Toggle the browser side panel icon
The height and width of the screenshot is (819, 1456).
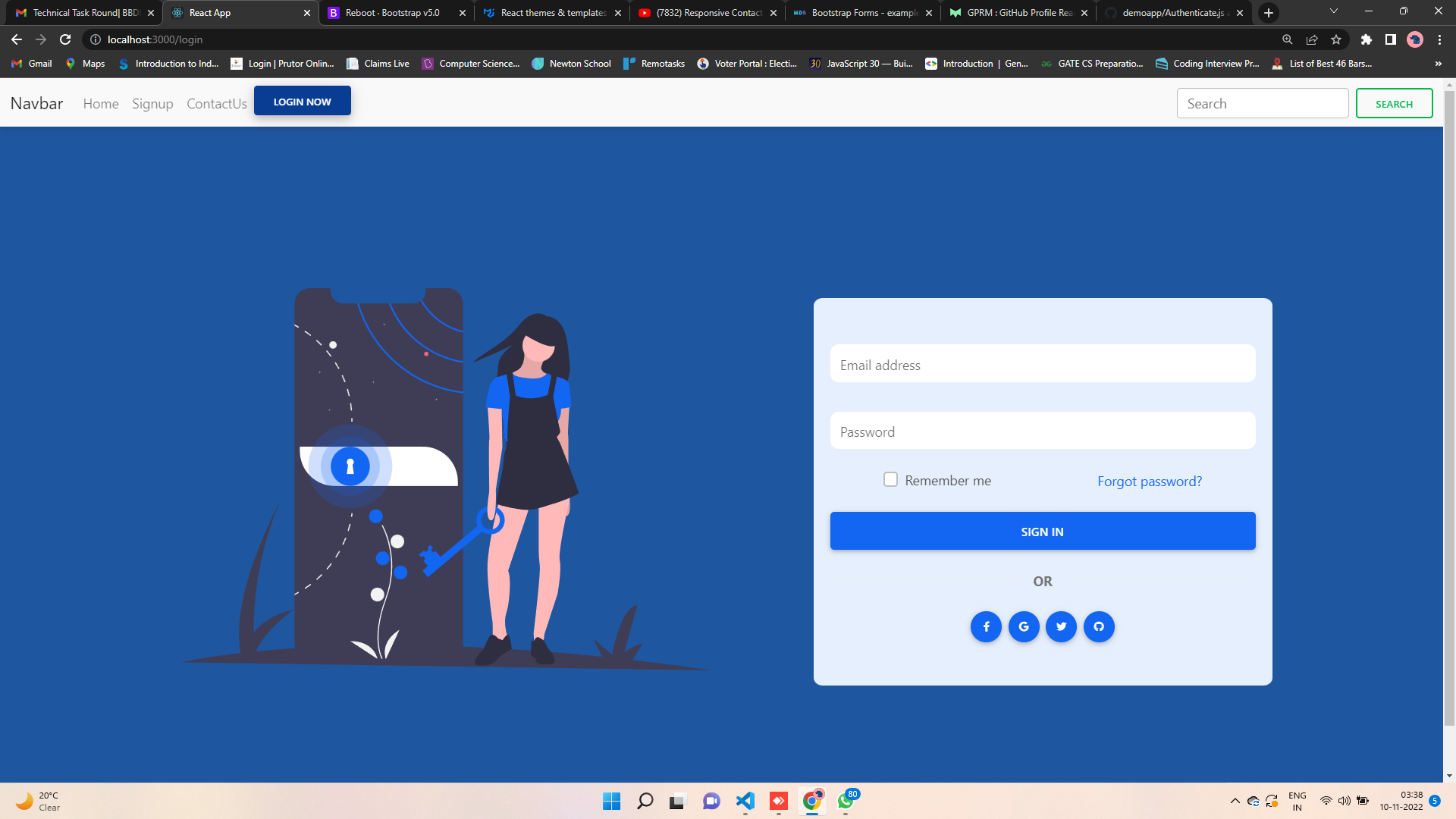click(1390, 39)
